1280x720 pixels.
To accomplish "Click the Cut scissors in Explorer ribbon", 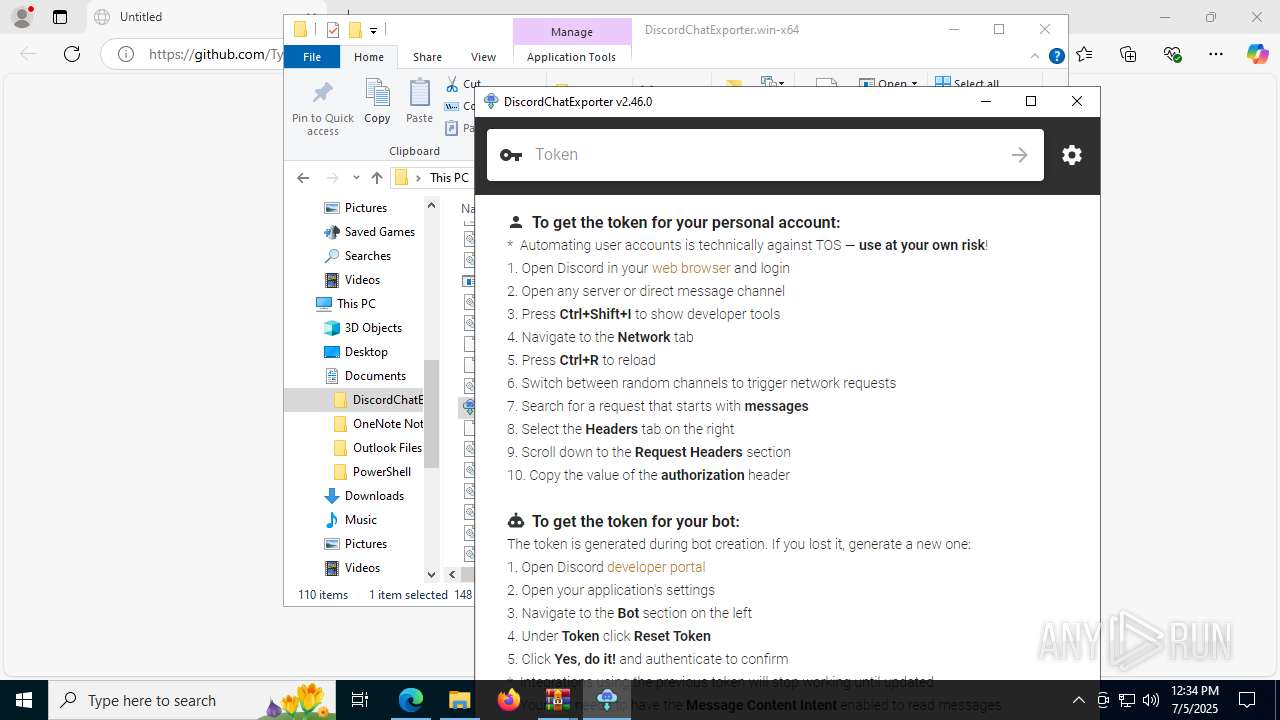I will [x=463, y=84].
